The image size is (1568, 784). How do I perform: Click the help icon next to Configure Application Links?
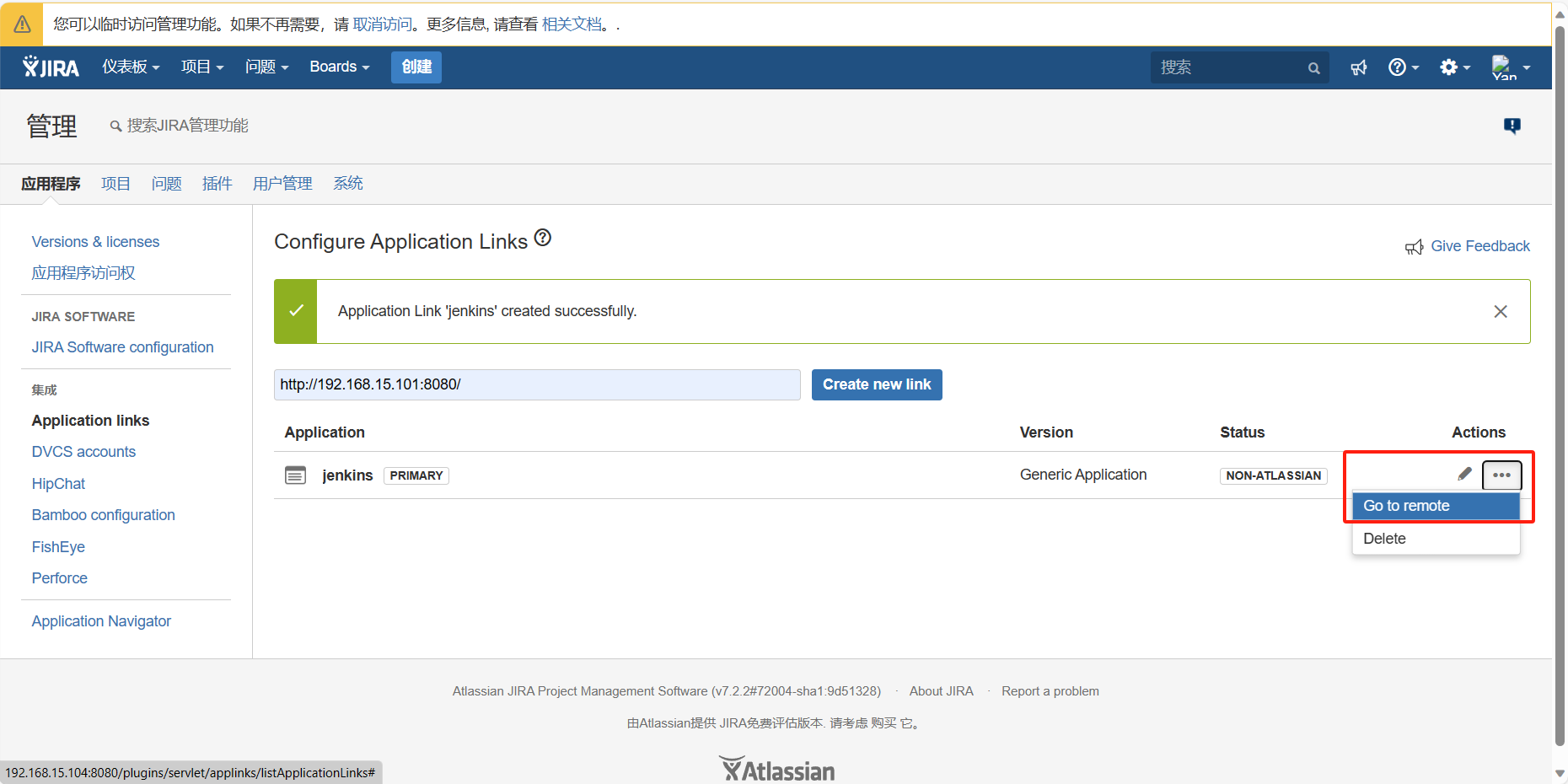[x=543, y=238]
